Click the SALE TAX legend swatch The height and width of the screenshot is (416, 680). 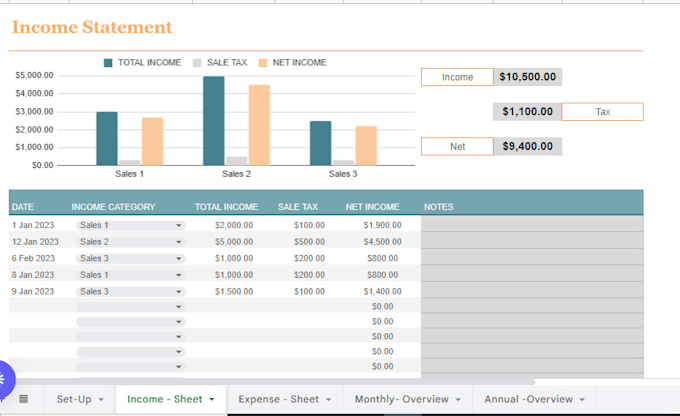(197, 63)
